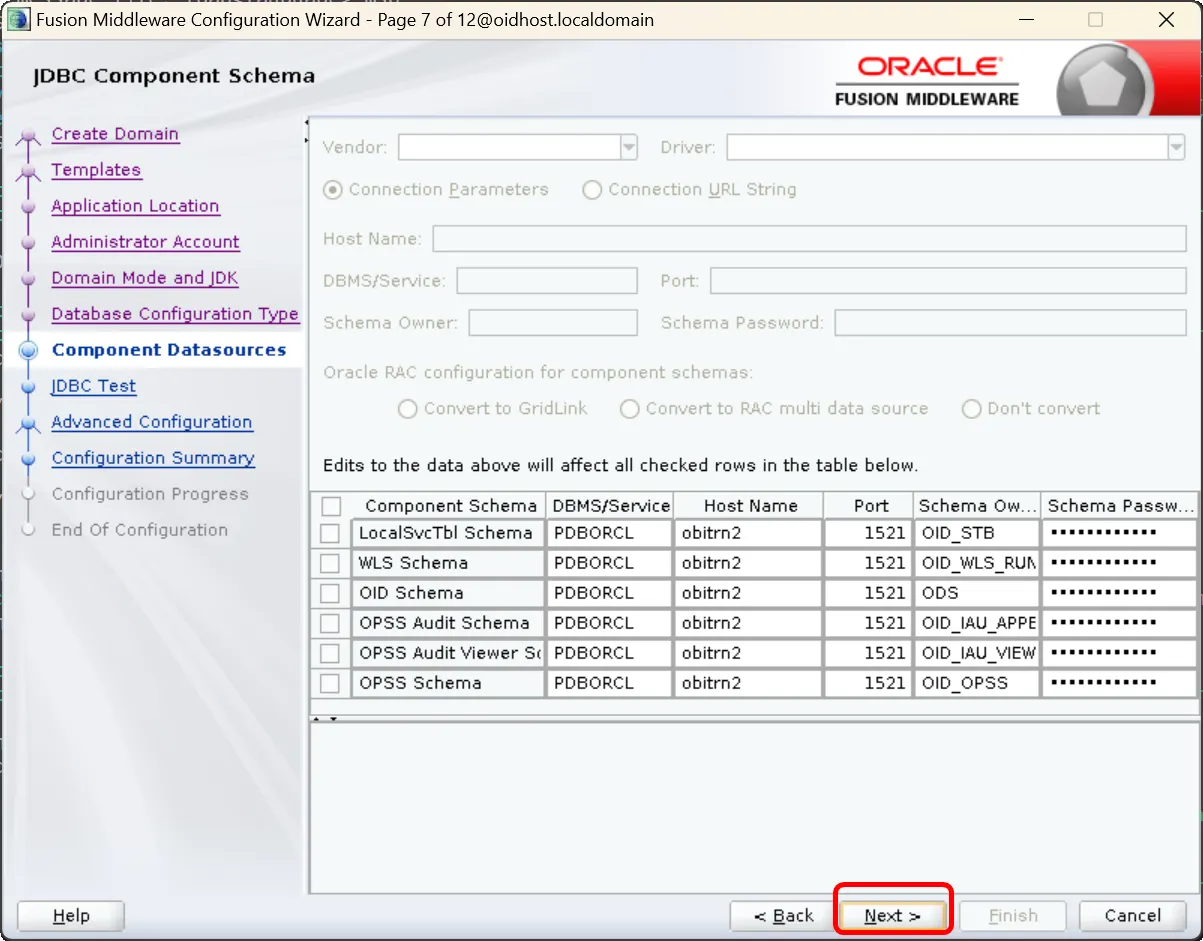Click the split pane collapse arrows below table

[325, 719]
